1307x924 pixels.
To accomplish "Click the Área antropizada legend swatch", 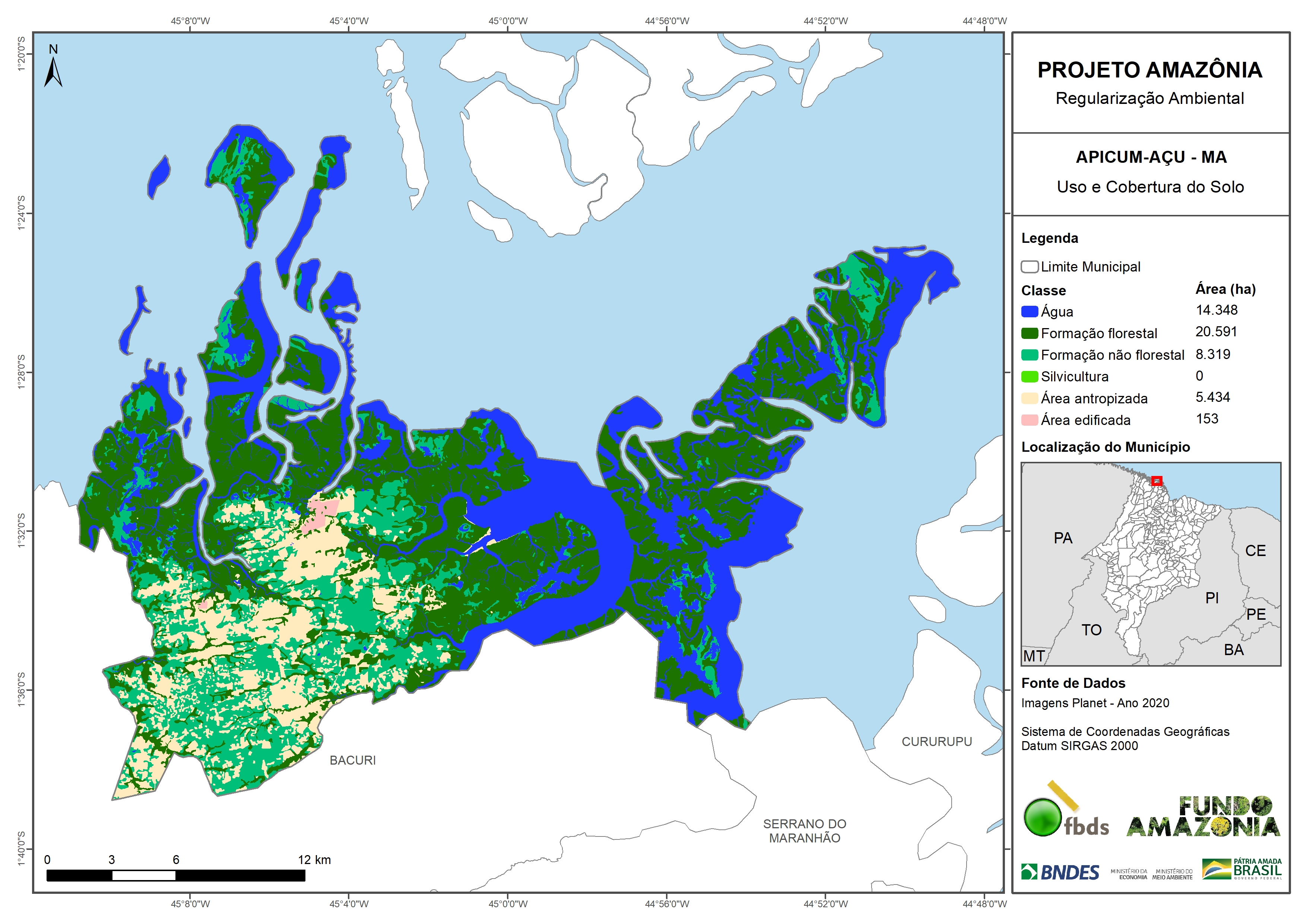I will [1029, 399].
